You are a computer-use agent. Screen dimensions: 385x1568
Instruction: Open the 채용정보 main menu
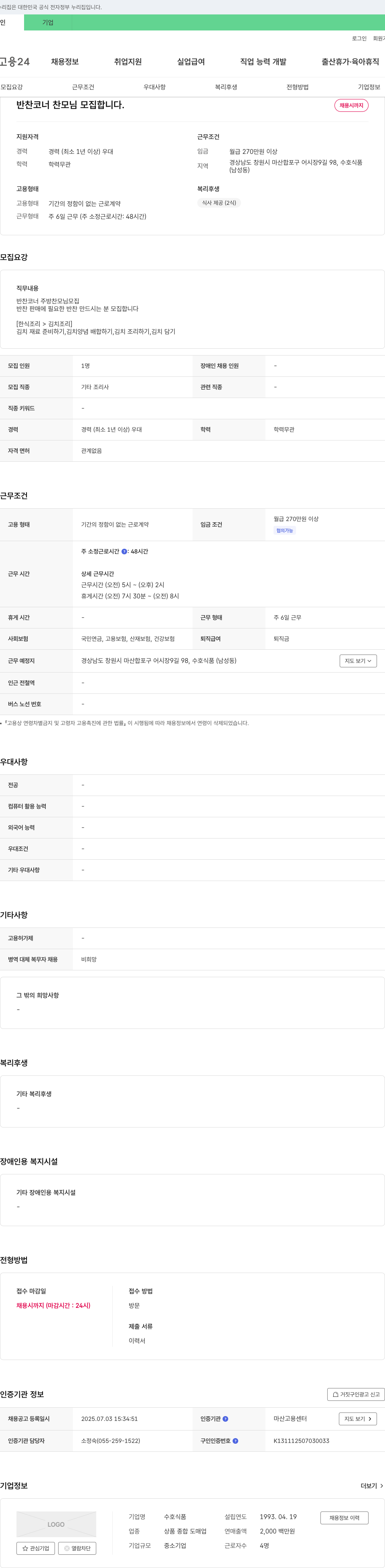click(x=65, y=61)
